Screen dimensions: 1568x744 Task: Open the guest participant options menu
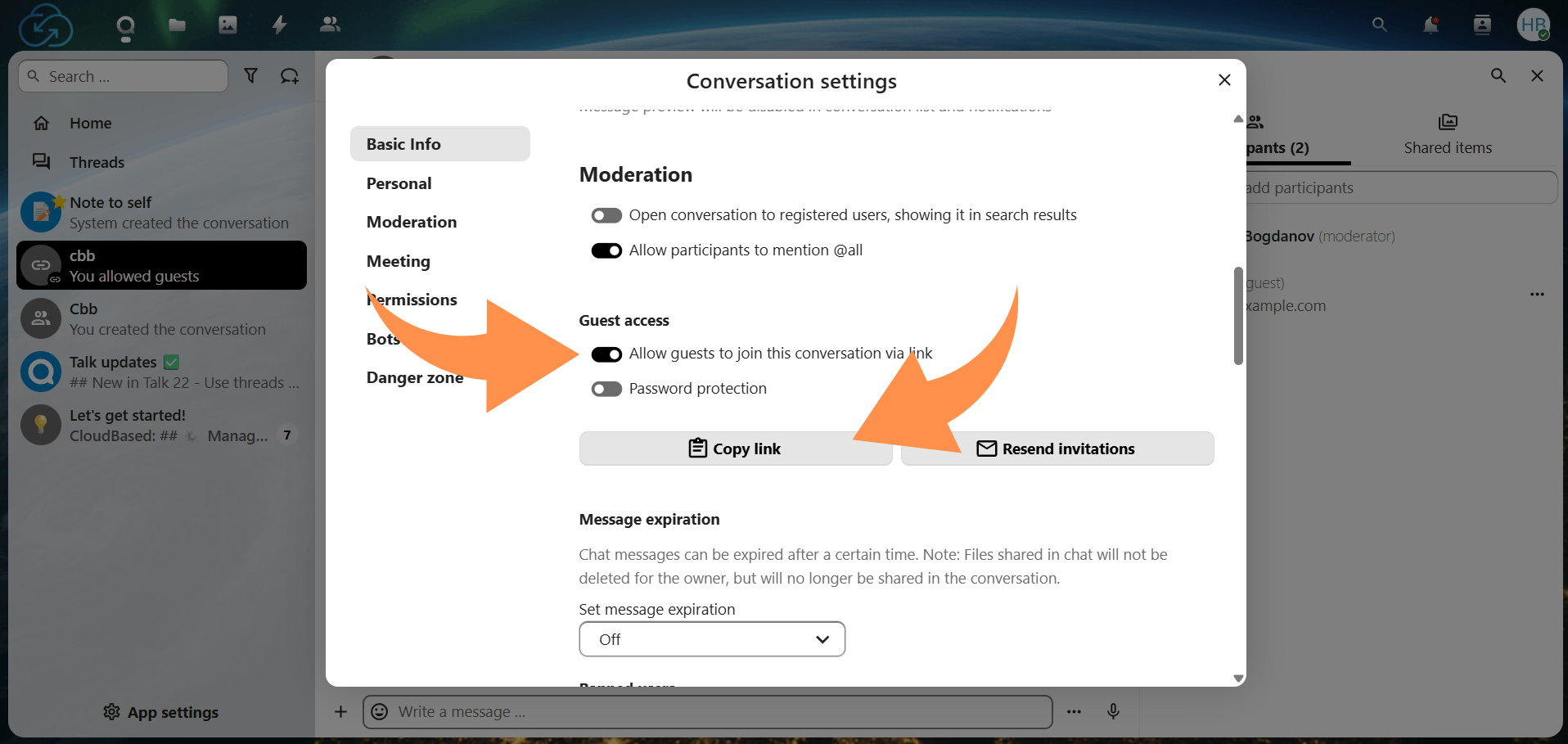pos(1536,295)
